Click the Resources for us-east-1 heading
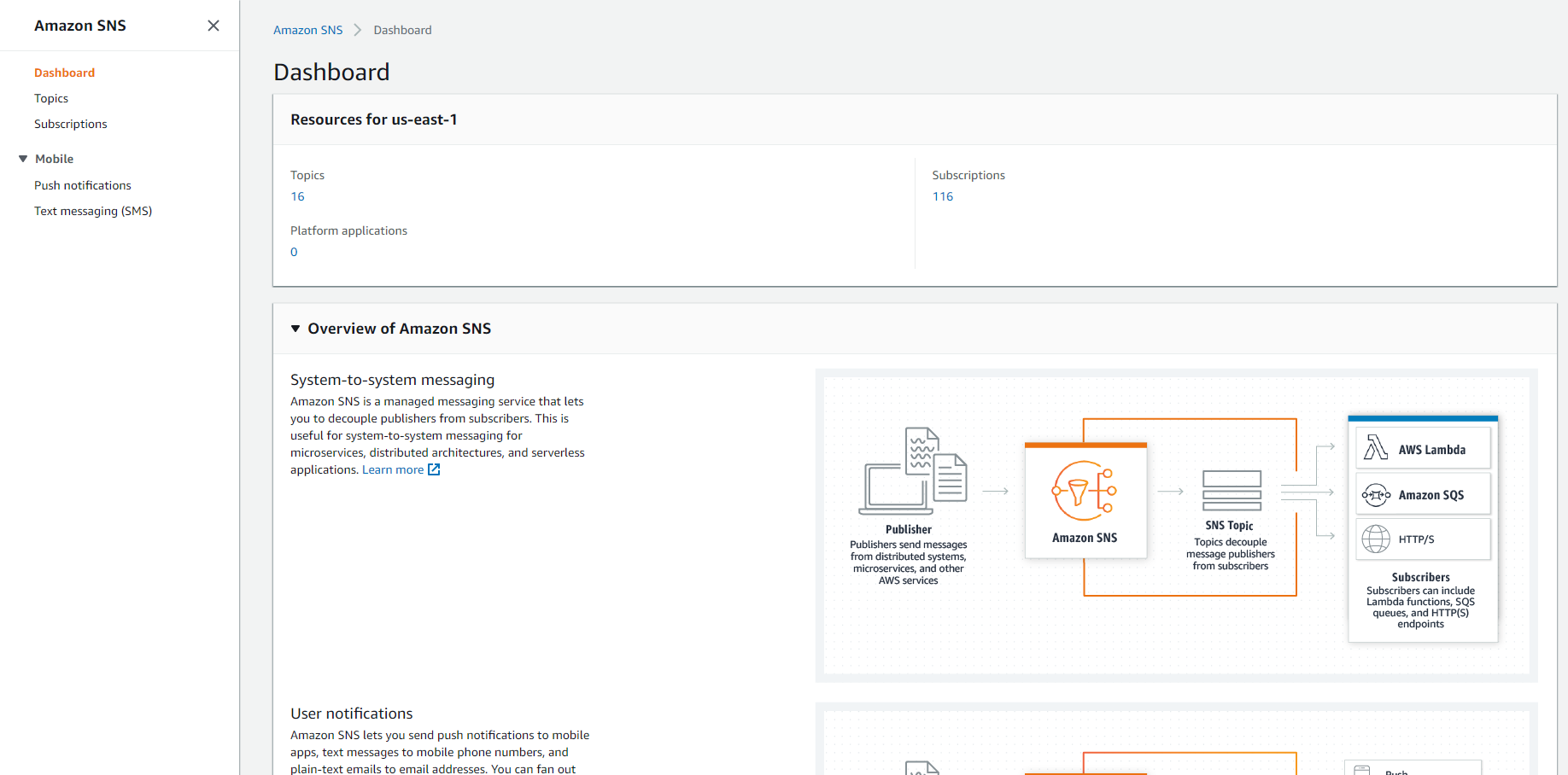The height and width of the screenshot is (775, 1568). click(373, 119)
